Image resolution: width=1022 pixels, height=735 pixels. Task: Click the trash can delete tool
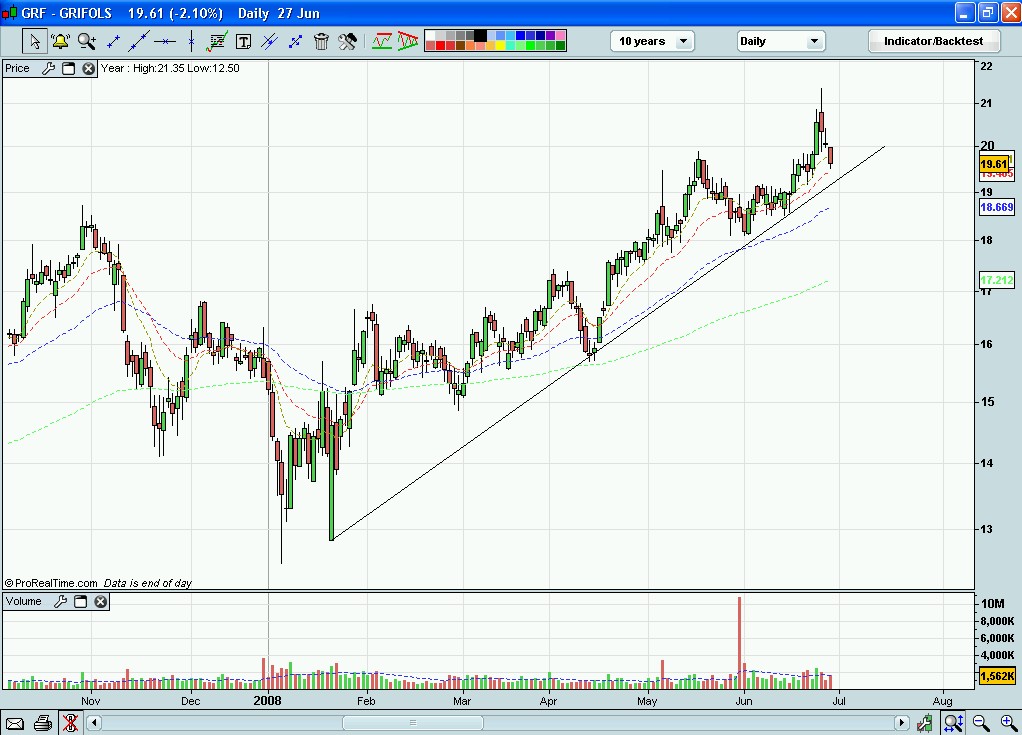pos(321,42)
